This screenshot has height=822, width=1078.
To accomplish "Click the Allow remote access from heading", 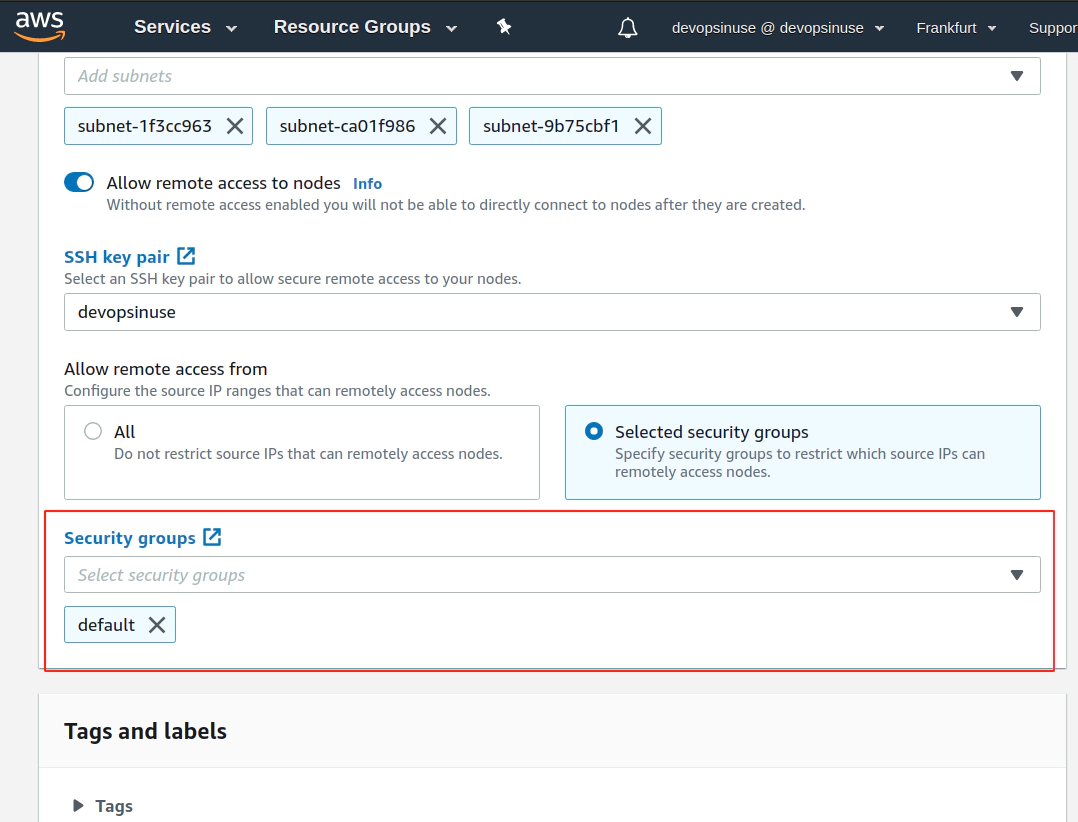I will coord(166,369).
